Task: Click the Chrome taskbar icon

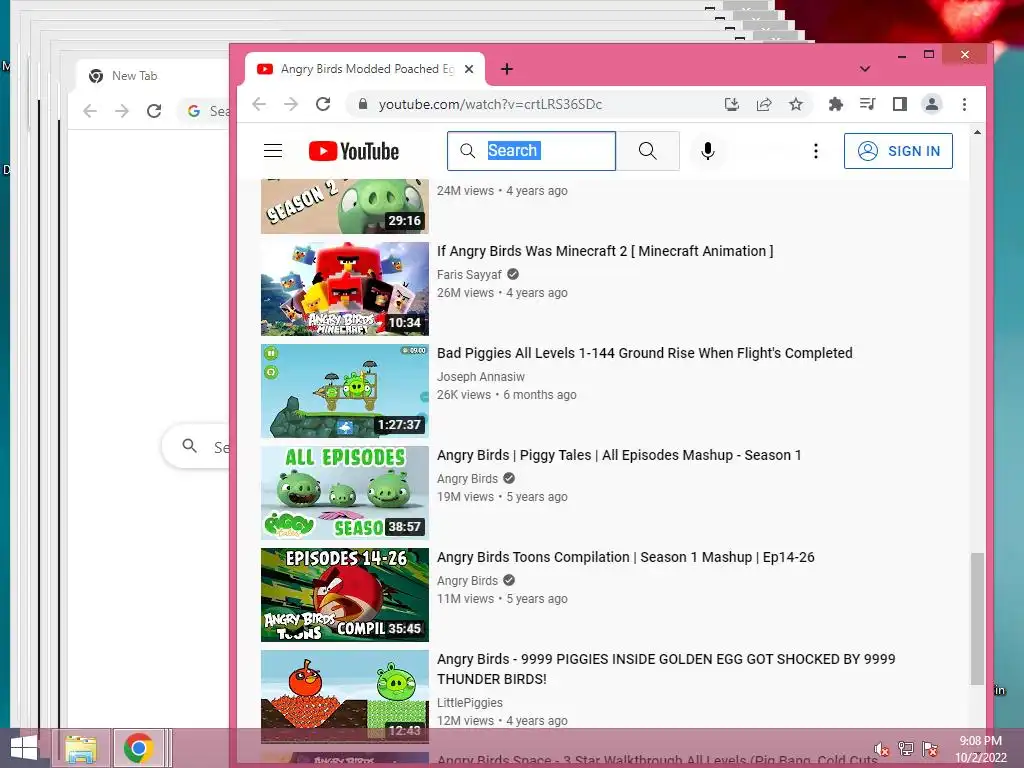Action: (138, 748)
